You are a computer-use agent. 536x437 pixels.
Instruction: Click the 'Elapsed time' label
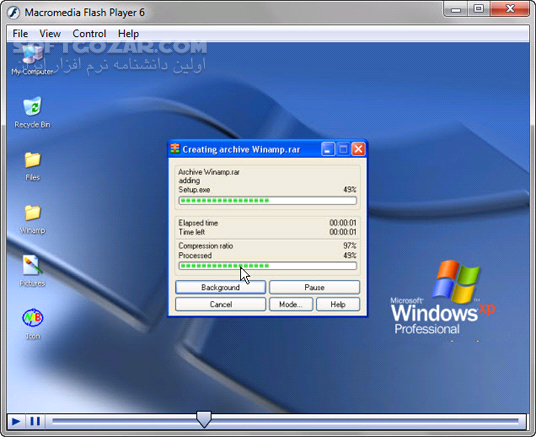(x=198, y=223)
